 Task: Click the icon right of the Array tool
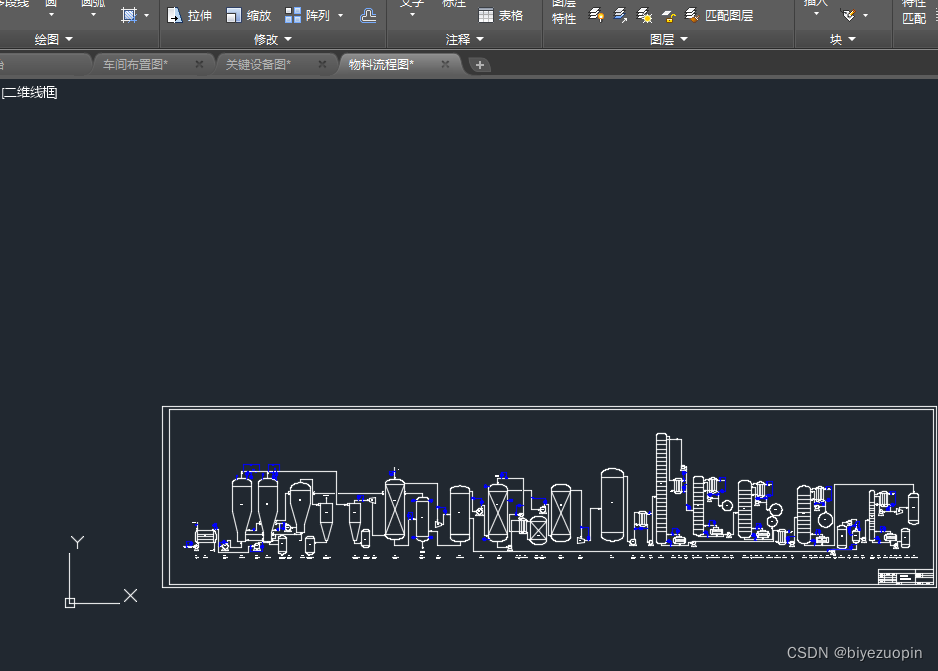368,16
